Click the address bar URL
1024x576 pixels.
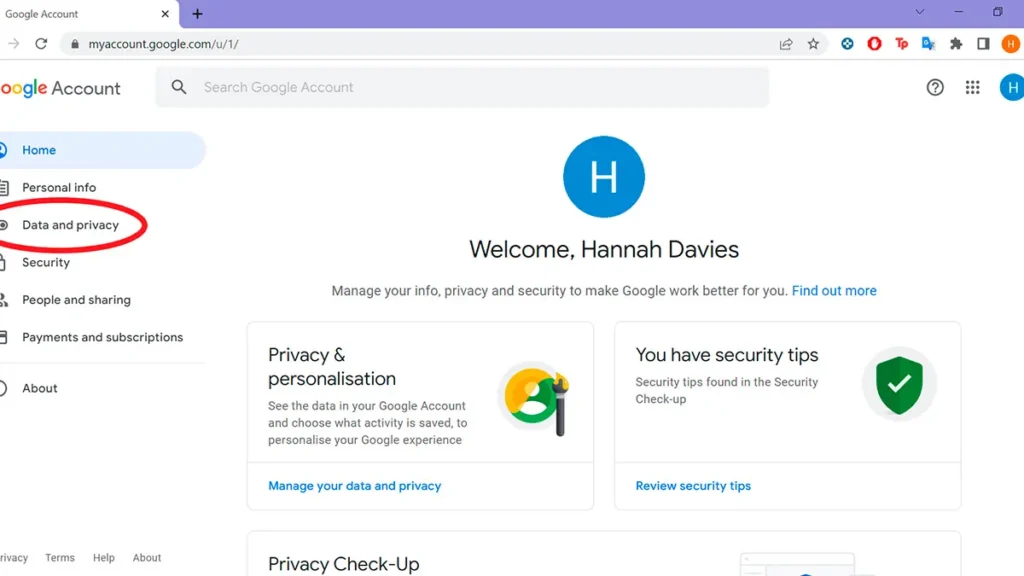[x=163, y=44]
